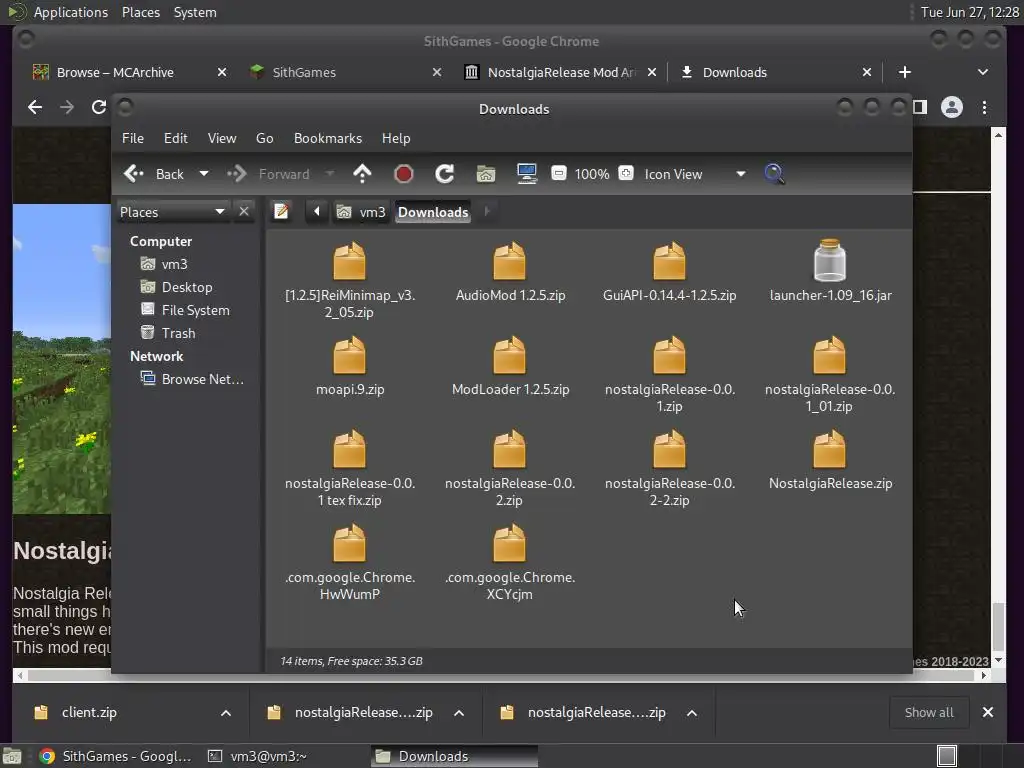Click the Computer toolbar icon
The image size is (1024, 768).
pos(527,174)
